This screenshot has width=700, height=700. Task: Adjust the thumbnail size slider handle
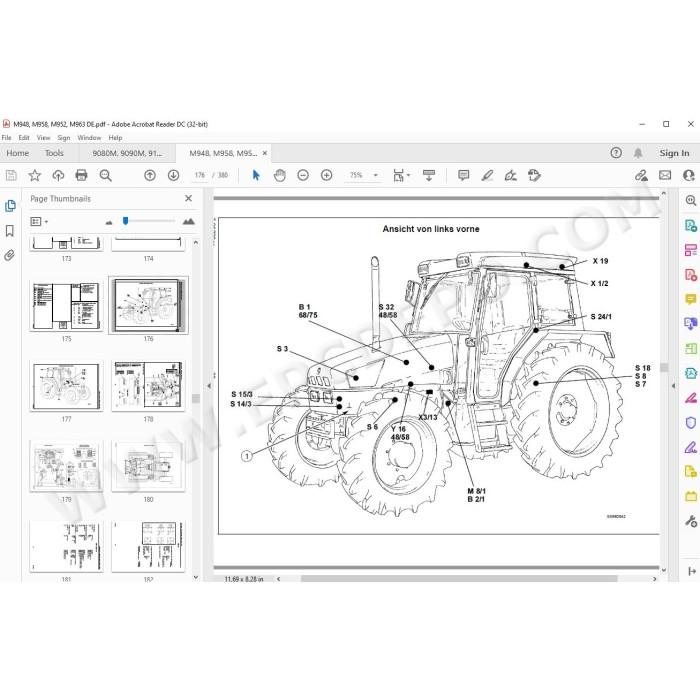click(x=125, y=221)
